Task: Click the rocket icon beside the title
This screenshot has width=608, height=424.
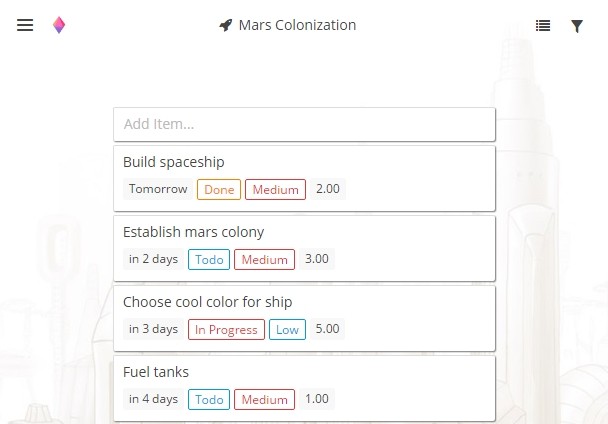Action: coord(226,26)
